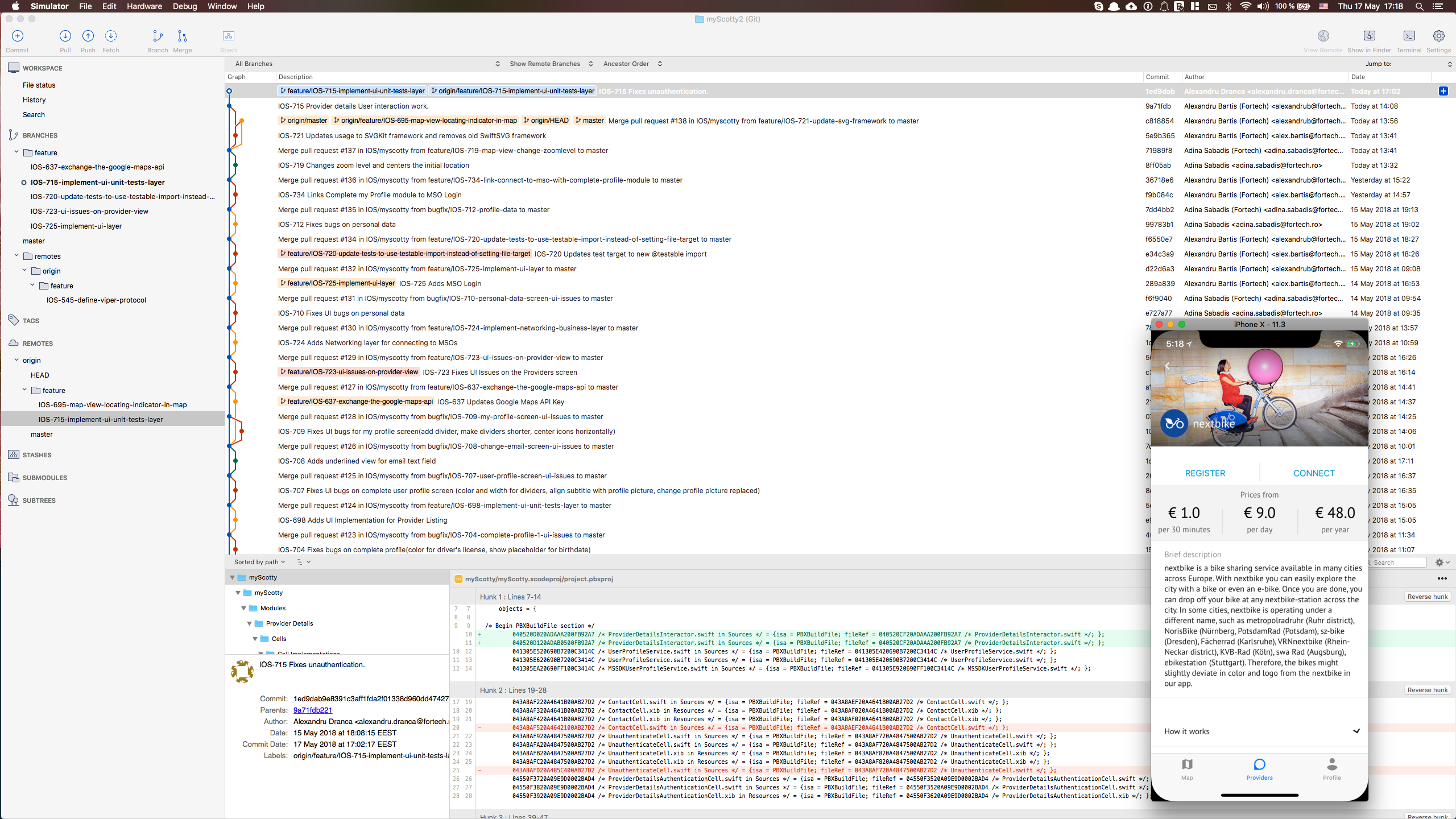Open the File menu
Image resolution: width=1456 pixels, height=819 pixels.
point(85,6)
